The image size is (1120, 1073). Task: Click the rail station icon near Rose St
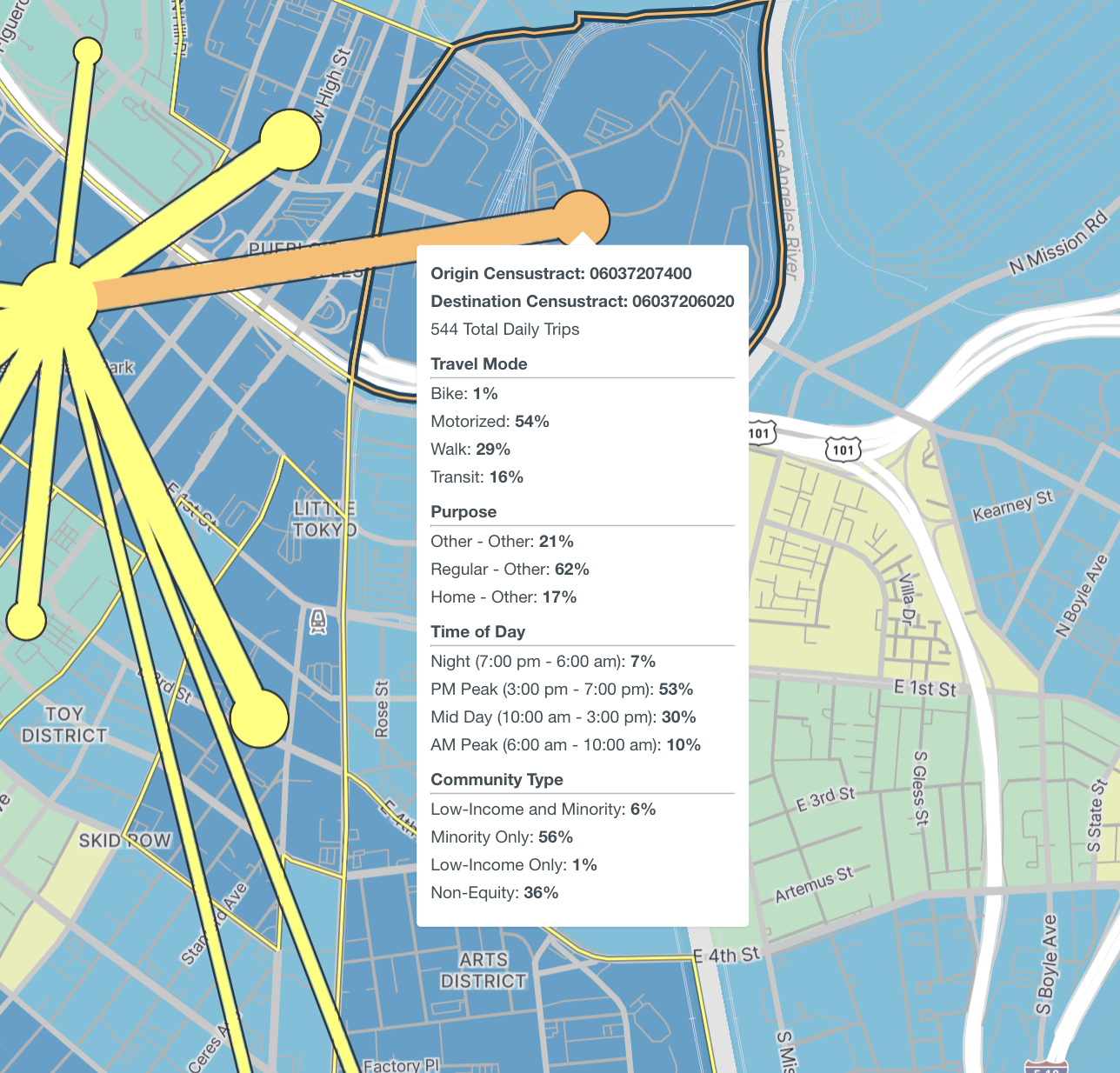[x=318, y=622]
